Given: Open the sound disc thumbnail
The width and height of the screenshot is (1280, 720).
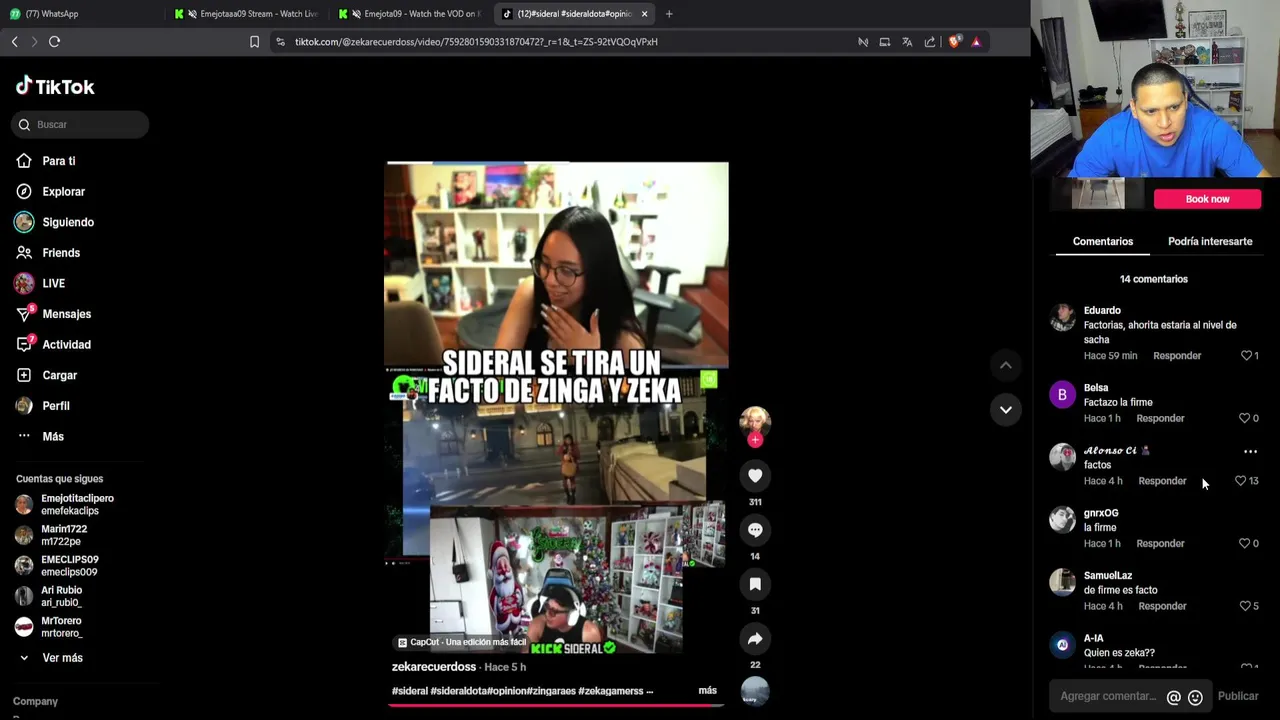Looking at the screenshot, I should tap(755, 691).
